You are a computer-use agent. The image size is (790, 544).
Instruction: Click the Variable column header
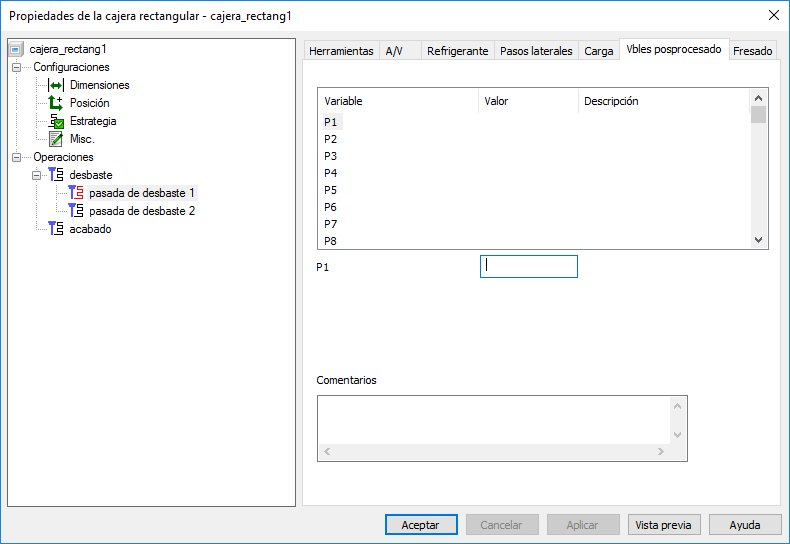coord(398,101)
